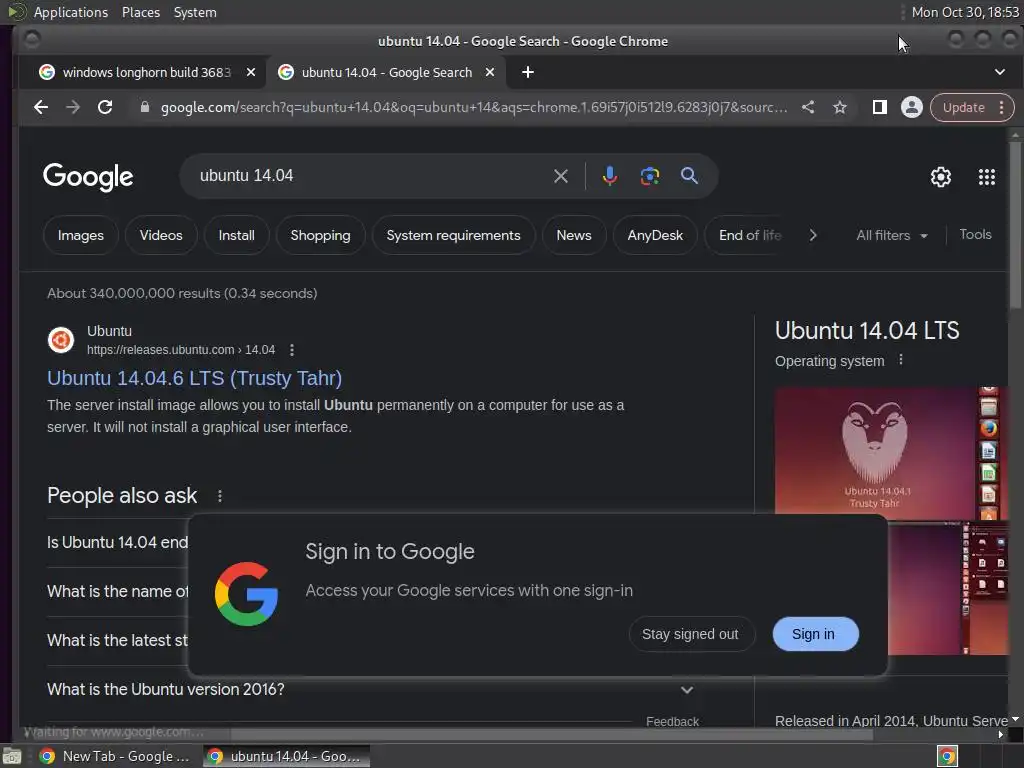Go back to the previous page

click(40, 107)
